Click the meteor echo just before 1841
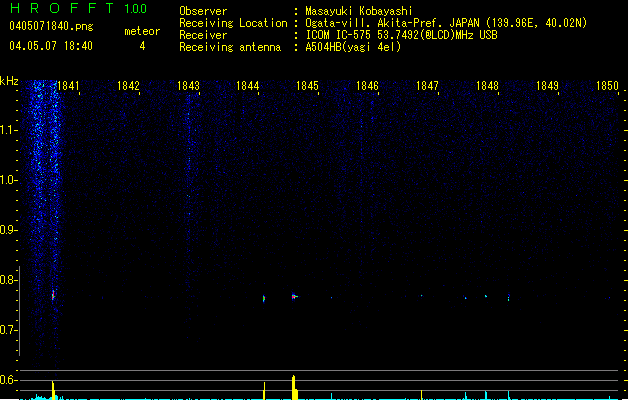This screenshot has width=629, height=400. (53, 295)
